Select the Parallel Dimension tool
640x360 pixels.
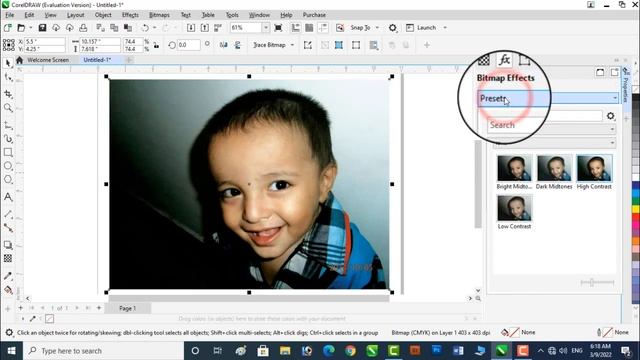pyautogui.click(x=8, y=214)
